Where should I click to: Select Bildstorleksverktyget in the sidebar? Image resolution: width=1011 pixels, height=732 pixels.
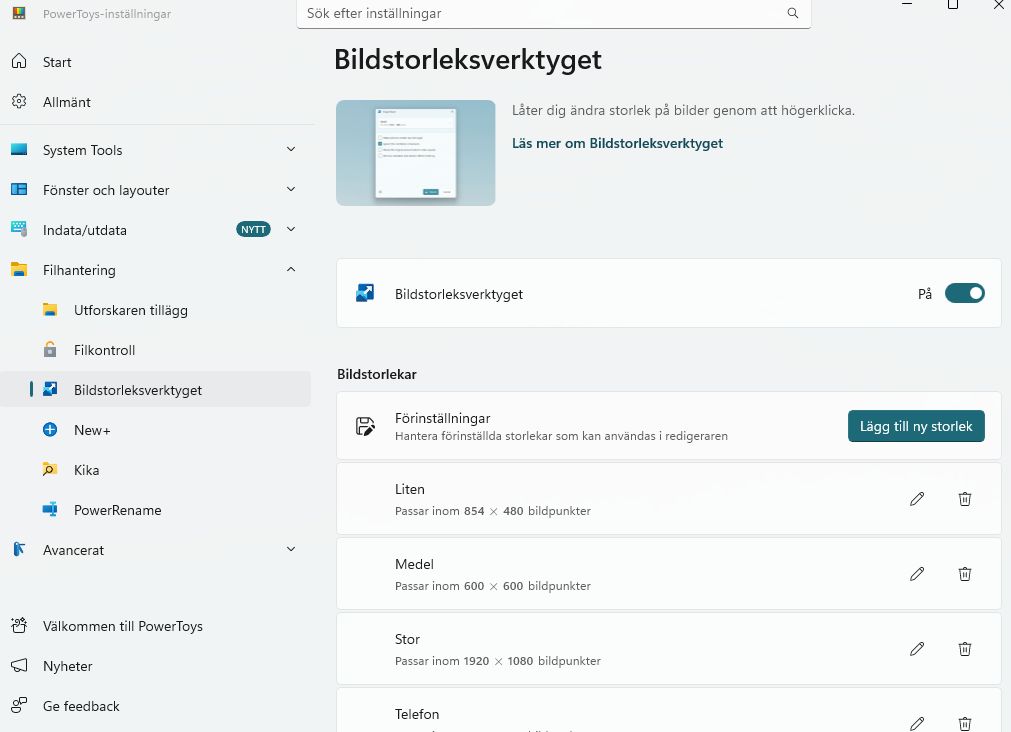(x=155, y=390)
